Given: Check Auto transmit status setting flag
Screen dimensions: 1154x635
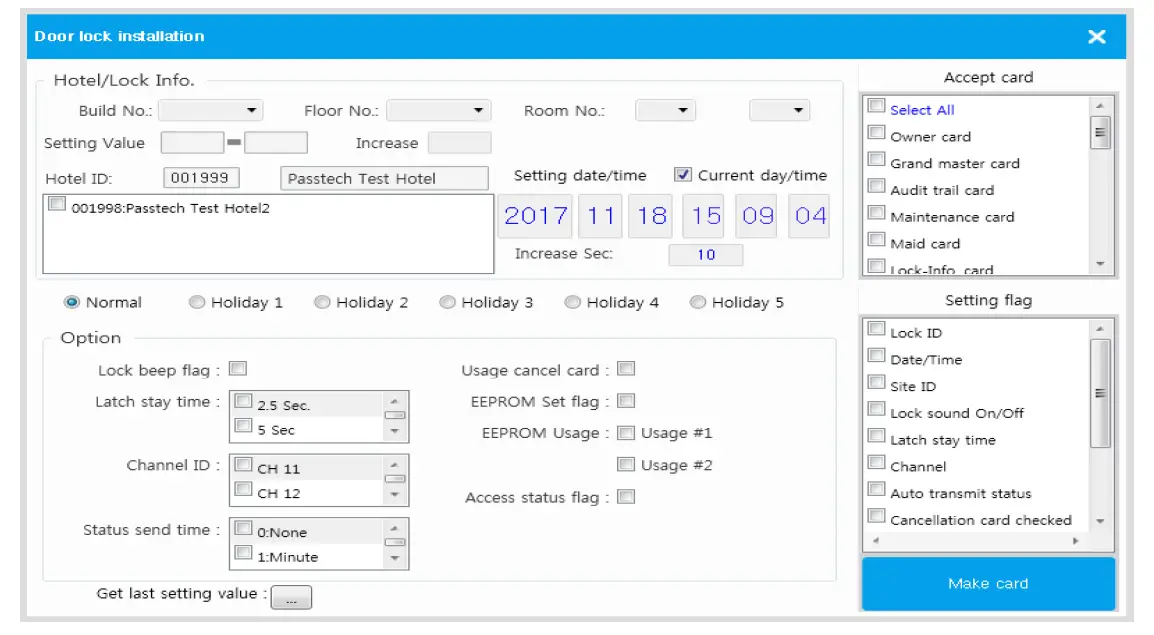Looking at the screenshot, I should coord(876,489).
